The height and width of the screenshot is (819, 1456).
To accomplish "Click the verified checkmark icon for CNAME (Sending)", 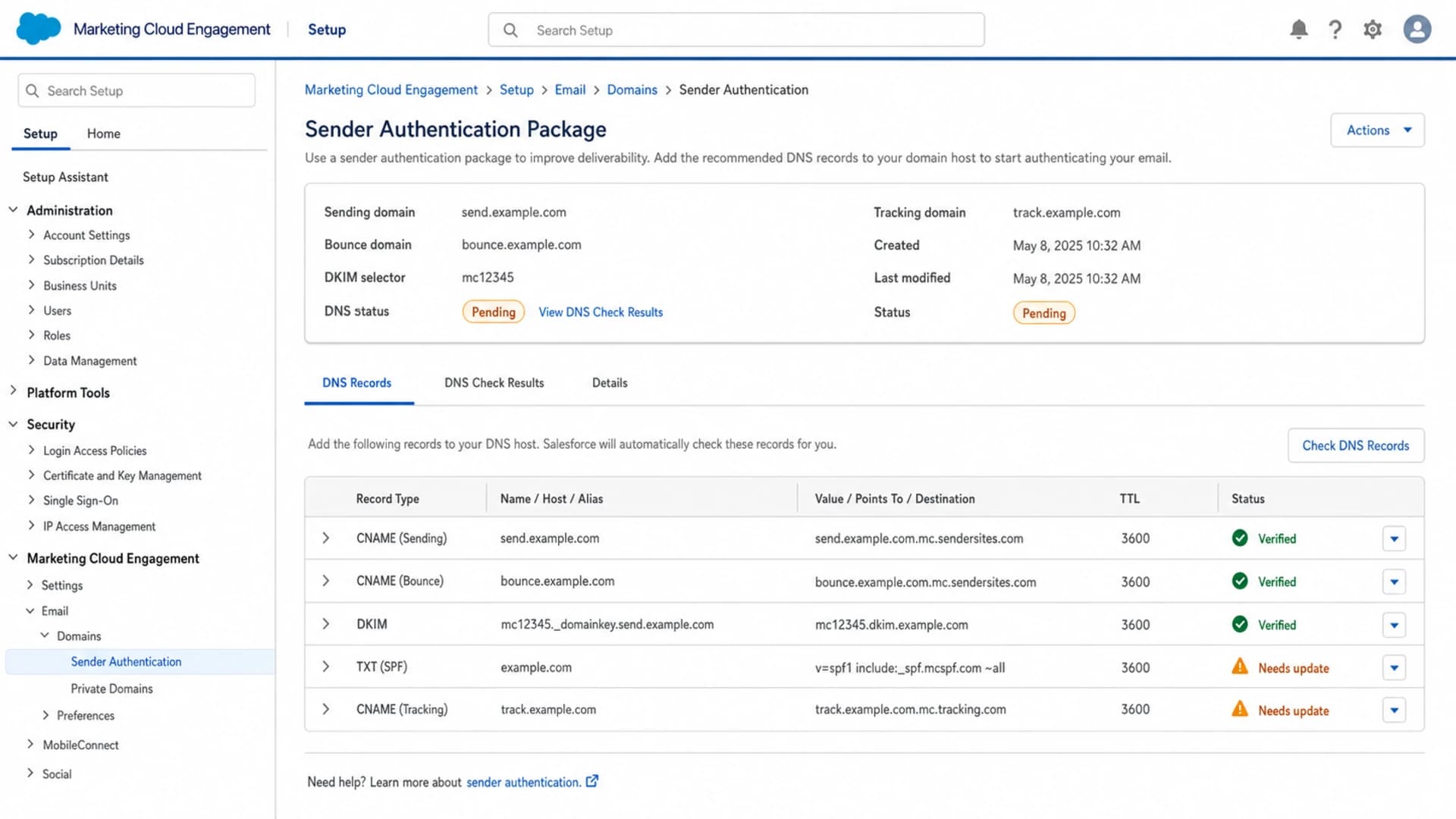I will (1240, 538).
